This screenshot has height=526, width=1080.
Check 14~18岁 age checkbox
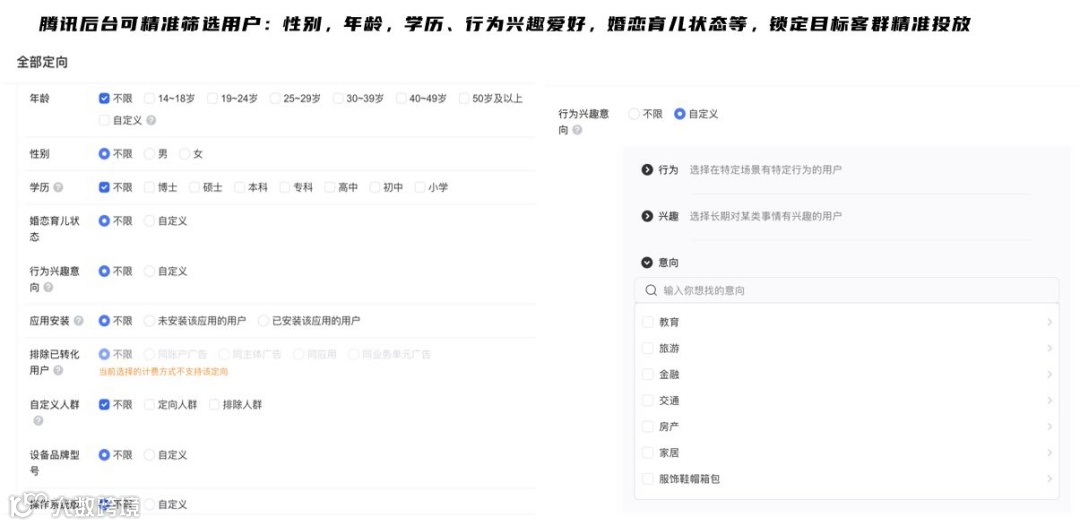pos(149,98)
